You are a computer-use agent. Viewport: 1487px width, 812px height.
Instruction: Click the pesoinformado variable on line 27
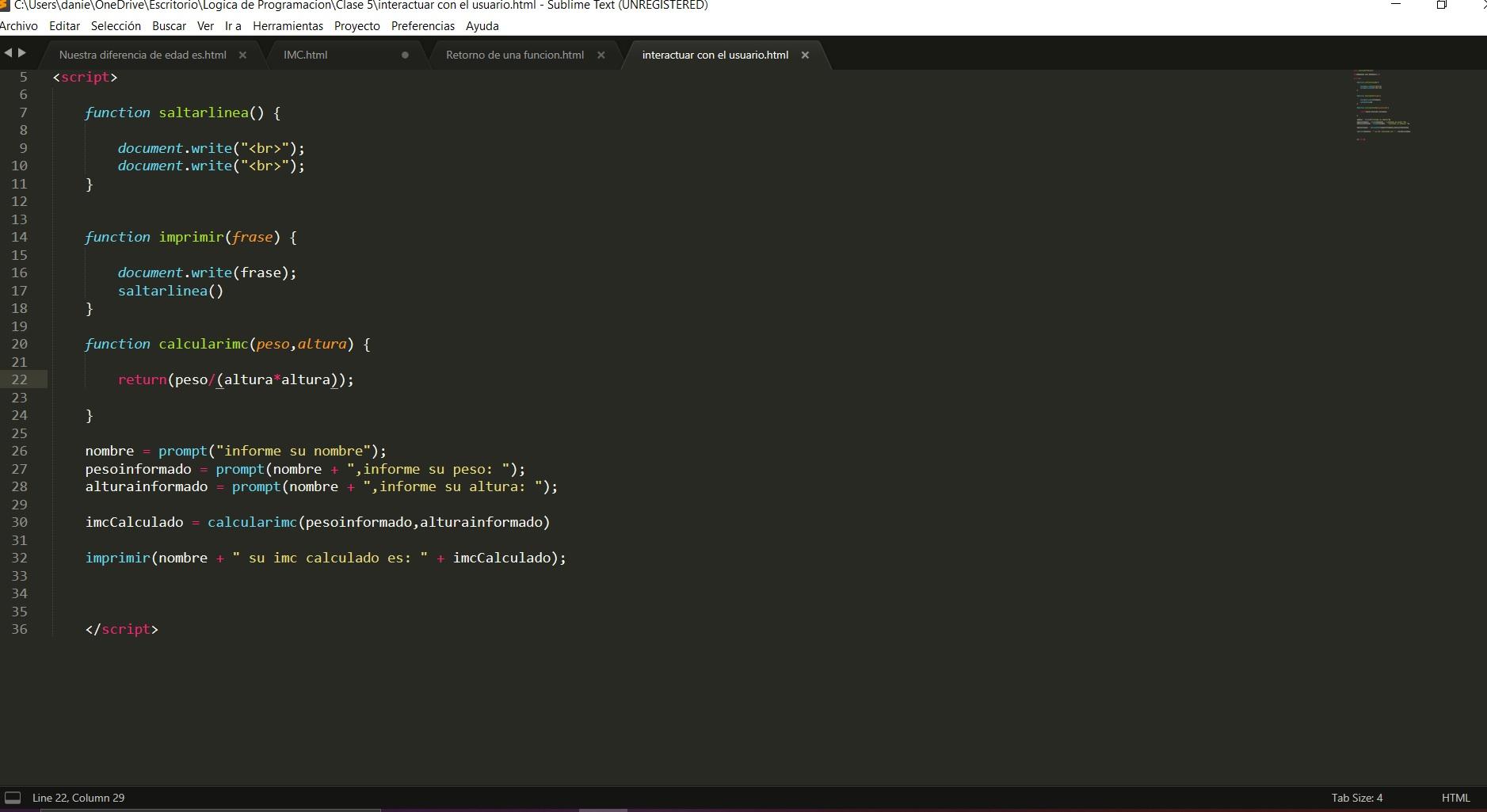(139, 469)
